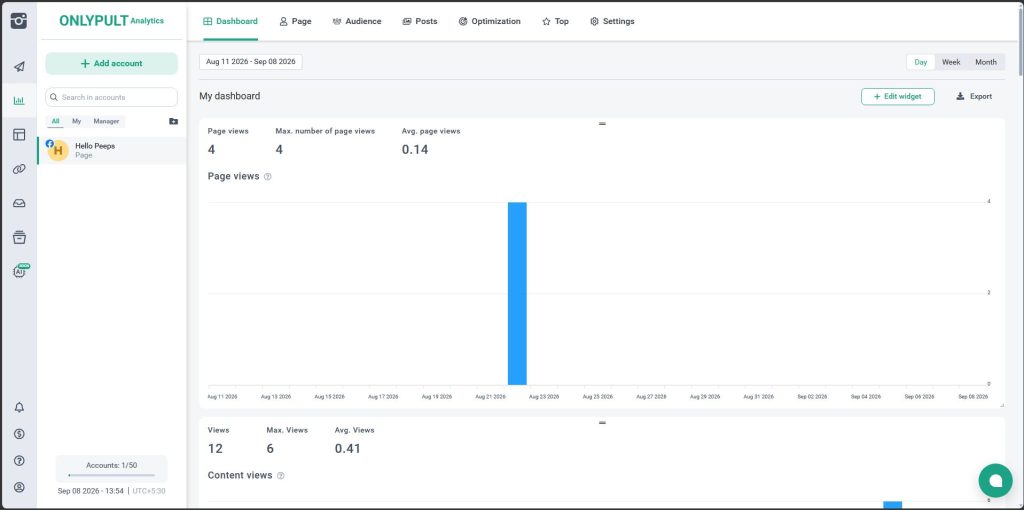The image size is (1024, 510).
Task: Filter accounts by All
Action: coord(56,121)
